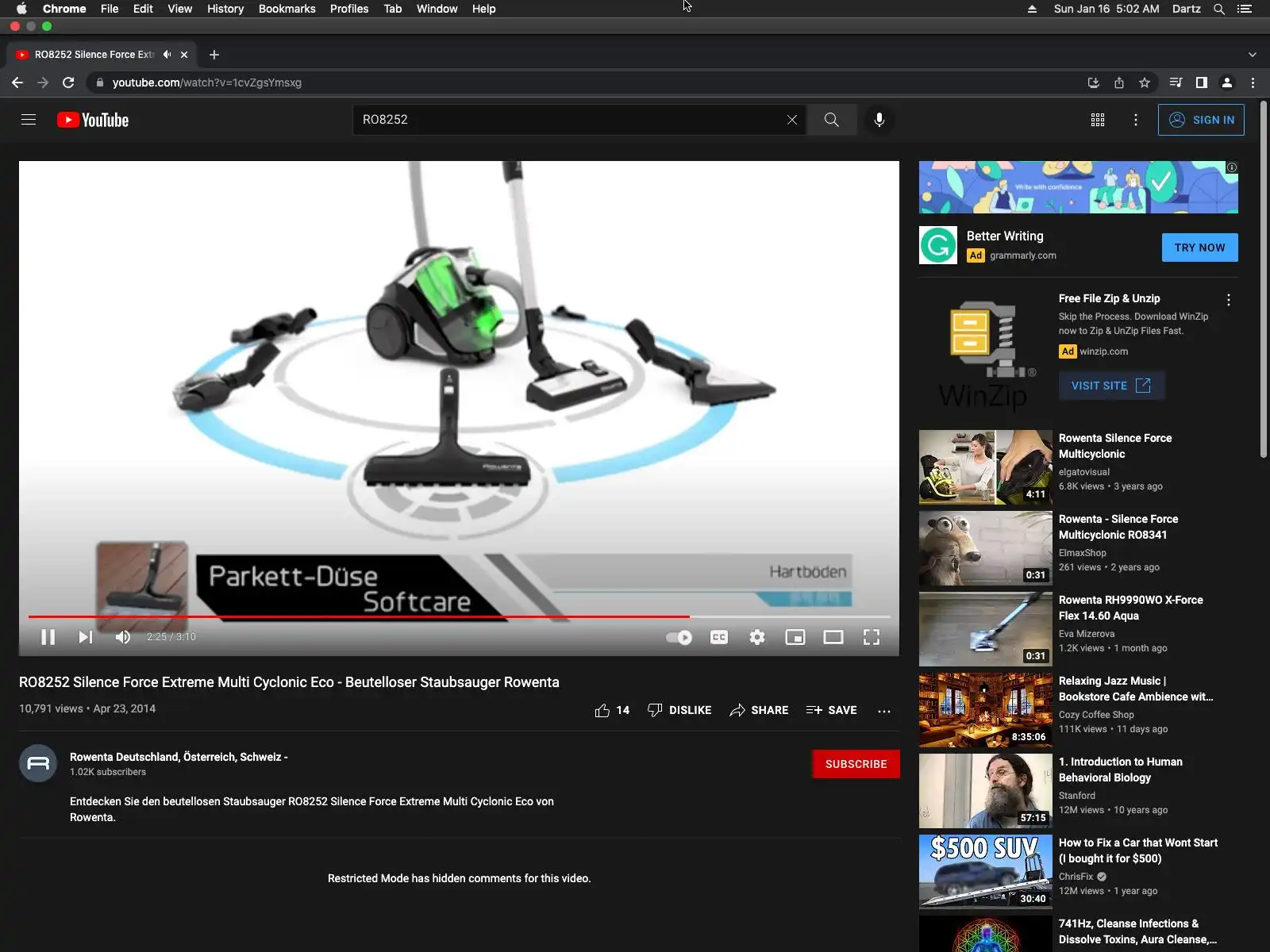Open Chrome media controls
Screen dimensions: 1270x952
click(x=1176, y=83)
